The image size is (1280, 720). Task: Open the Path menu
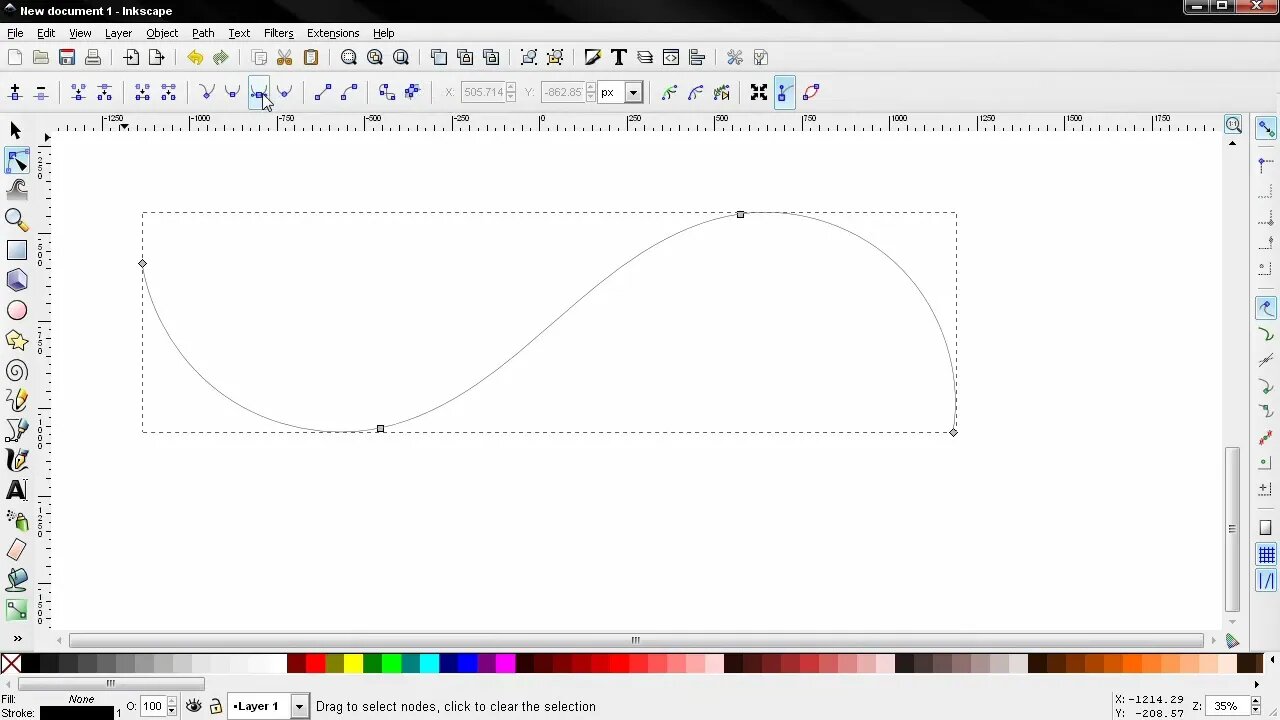pyautogui.click(x=203, y=33)
